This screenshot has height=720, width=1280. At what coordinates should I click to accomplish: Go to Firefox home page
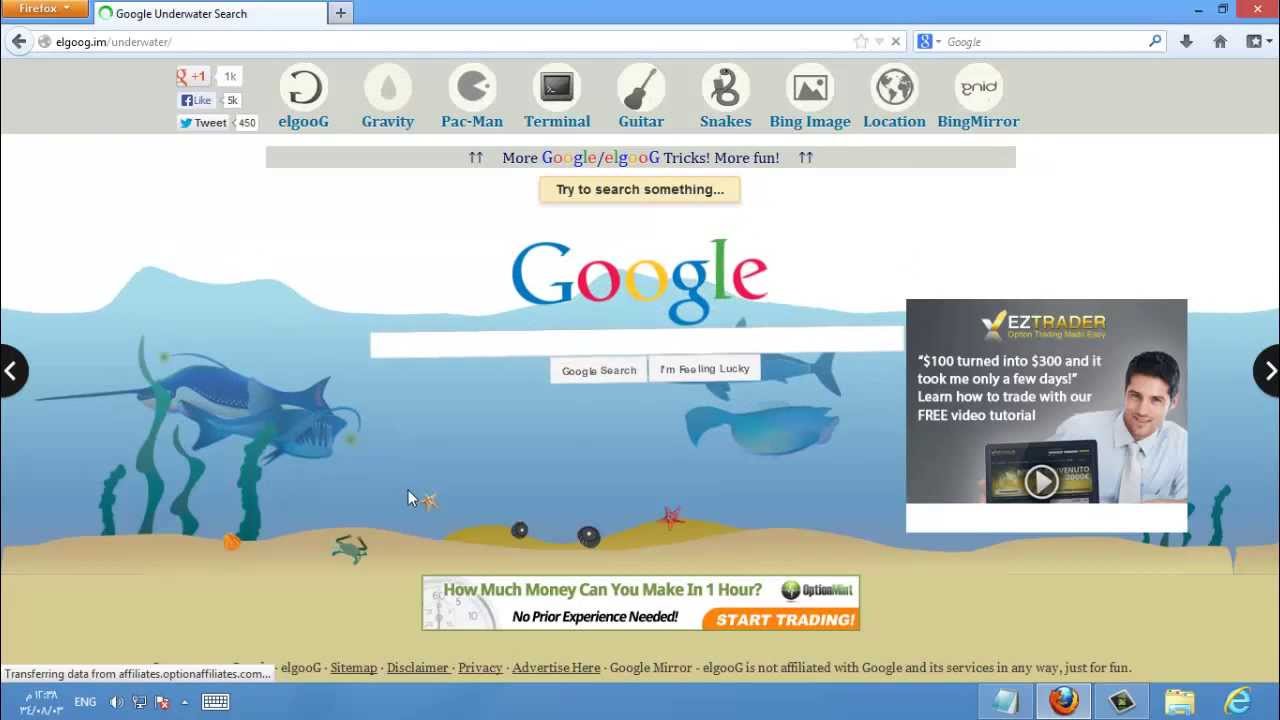pos(1220,42)
